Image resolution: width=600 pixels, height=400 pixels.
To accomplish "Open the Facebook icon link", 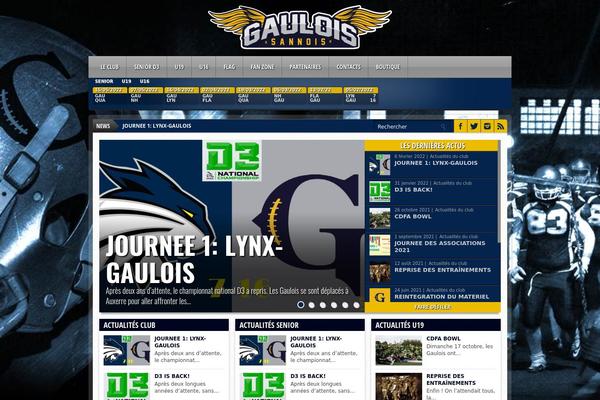I will click(x=460, y=126).
